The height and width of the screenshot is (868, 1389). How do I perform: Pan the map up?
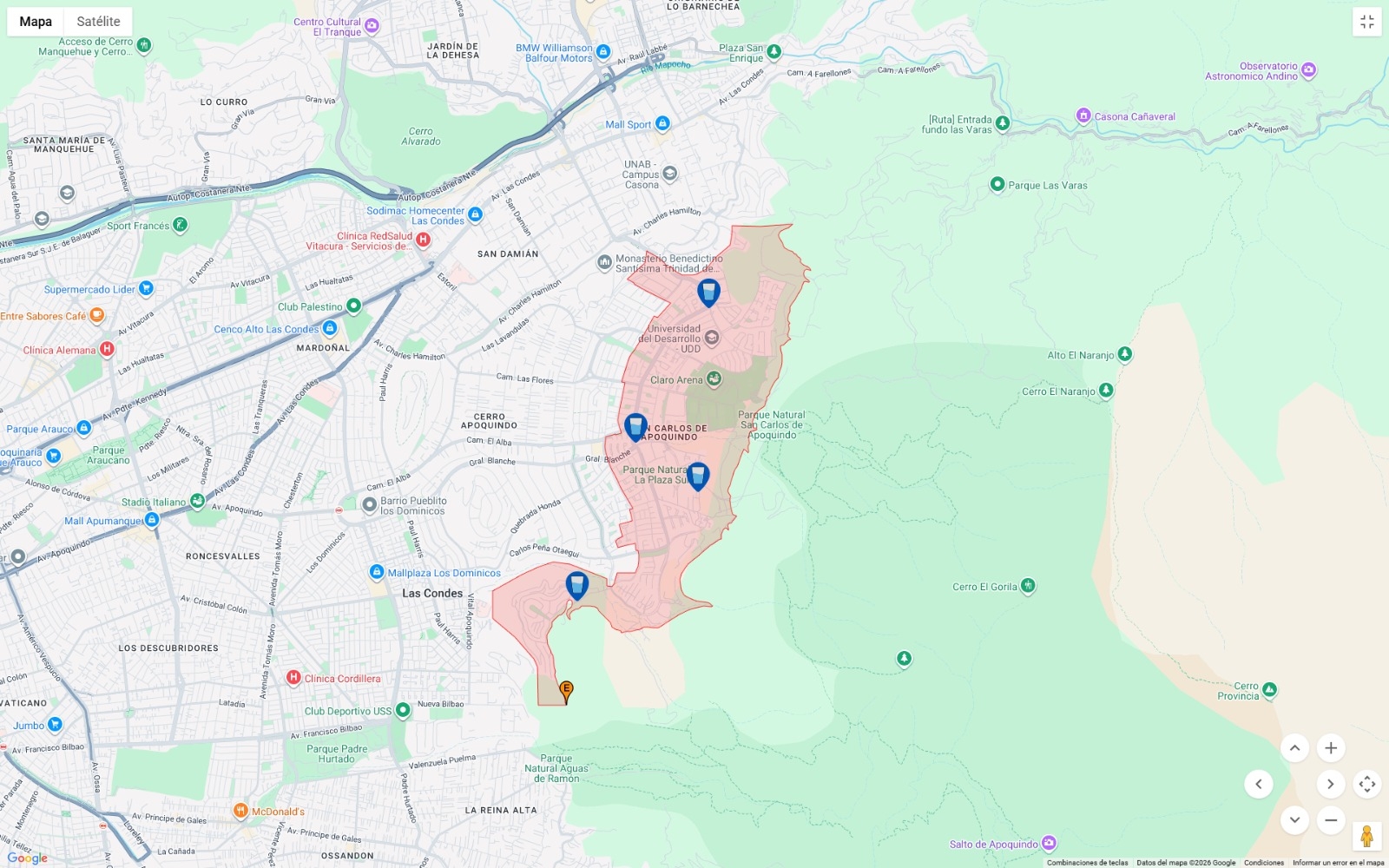point(1294,748)
